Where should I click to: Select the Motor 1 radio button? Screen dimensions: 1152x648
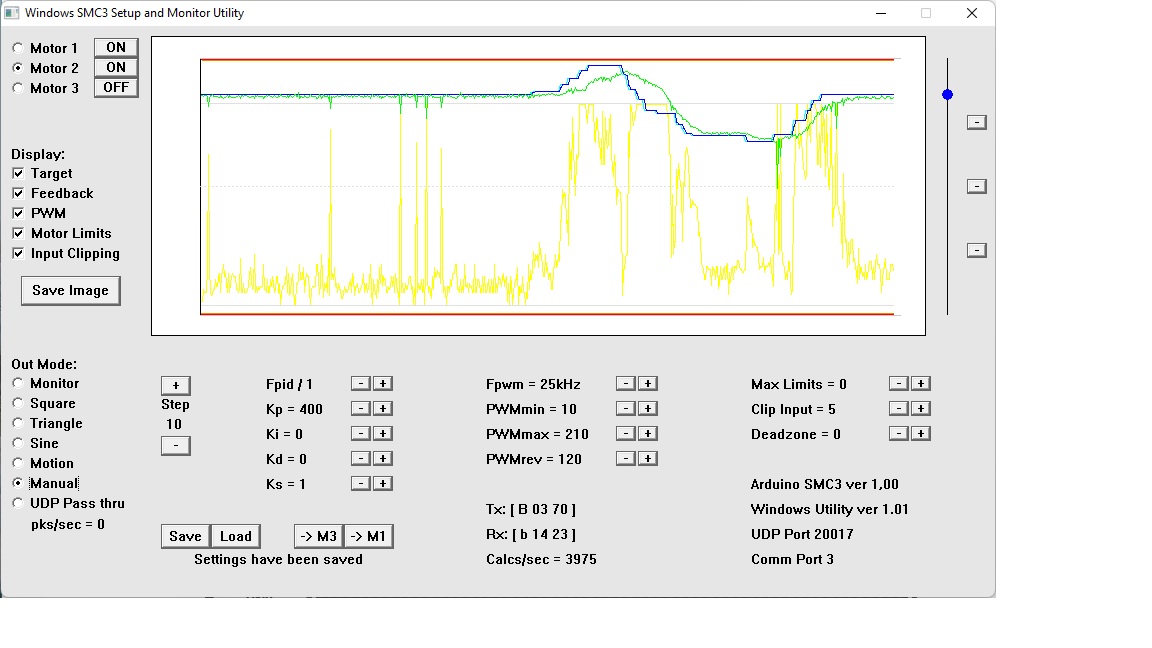[19, 48]
